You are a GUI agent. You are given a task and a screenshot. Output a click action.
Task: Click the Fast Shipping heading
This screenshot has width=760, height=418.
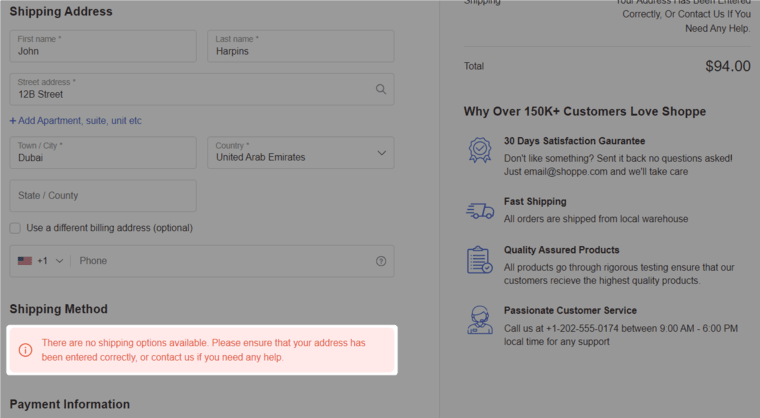pos(535,201)
